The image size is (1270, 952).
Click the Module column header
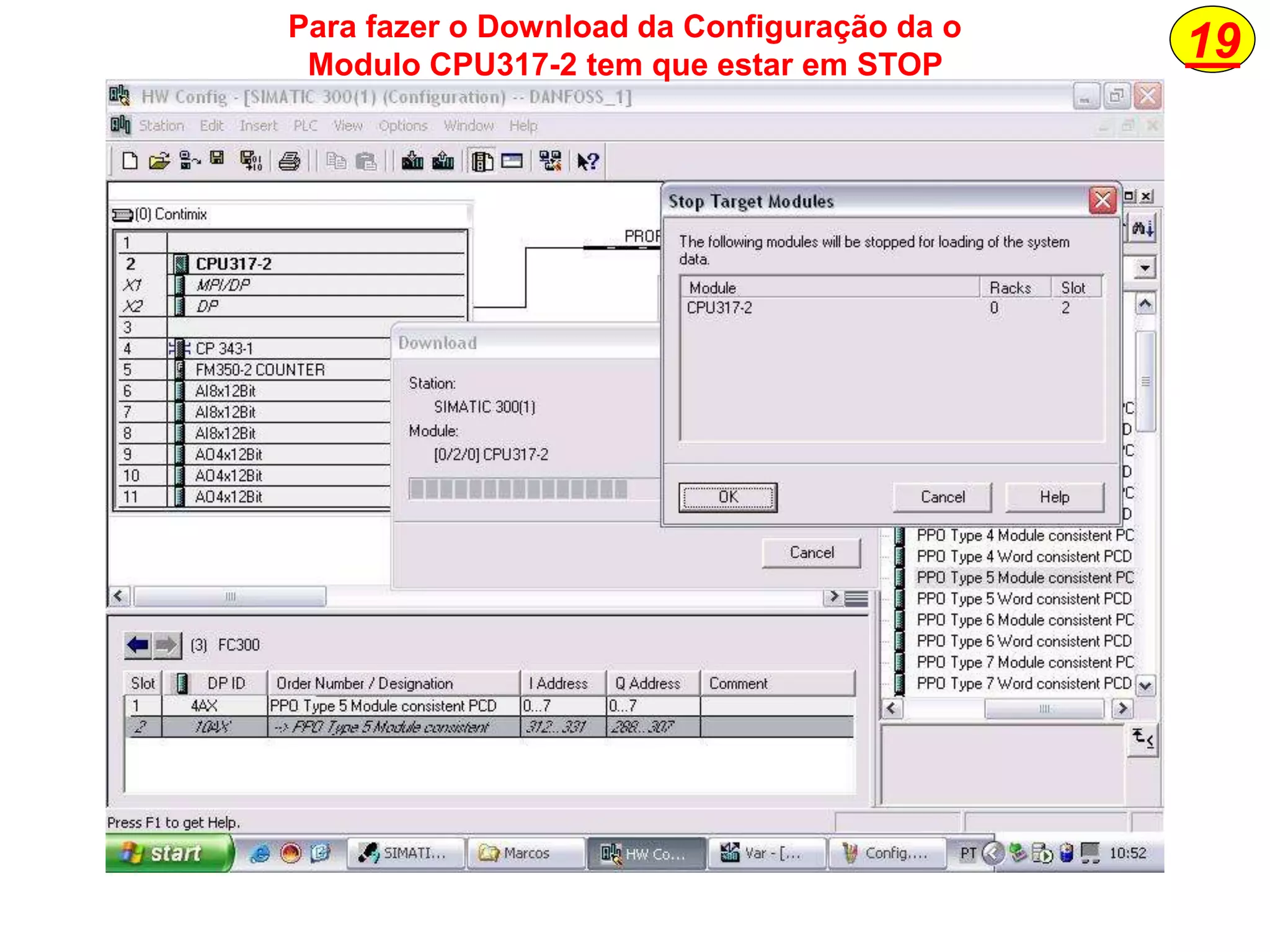click(x=830, y=288)
